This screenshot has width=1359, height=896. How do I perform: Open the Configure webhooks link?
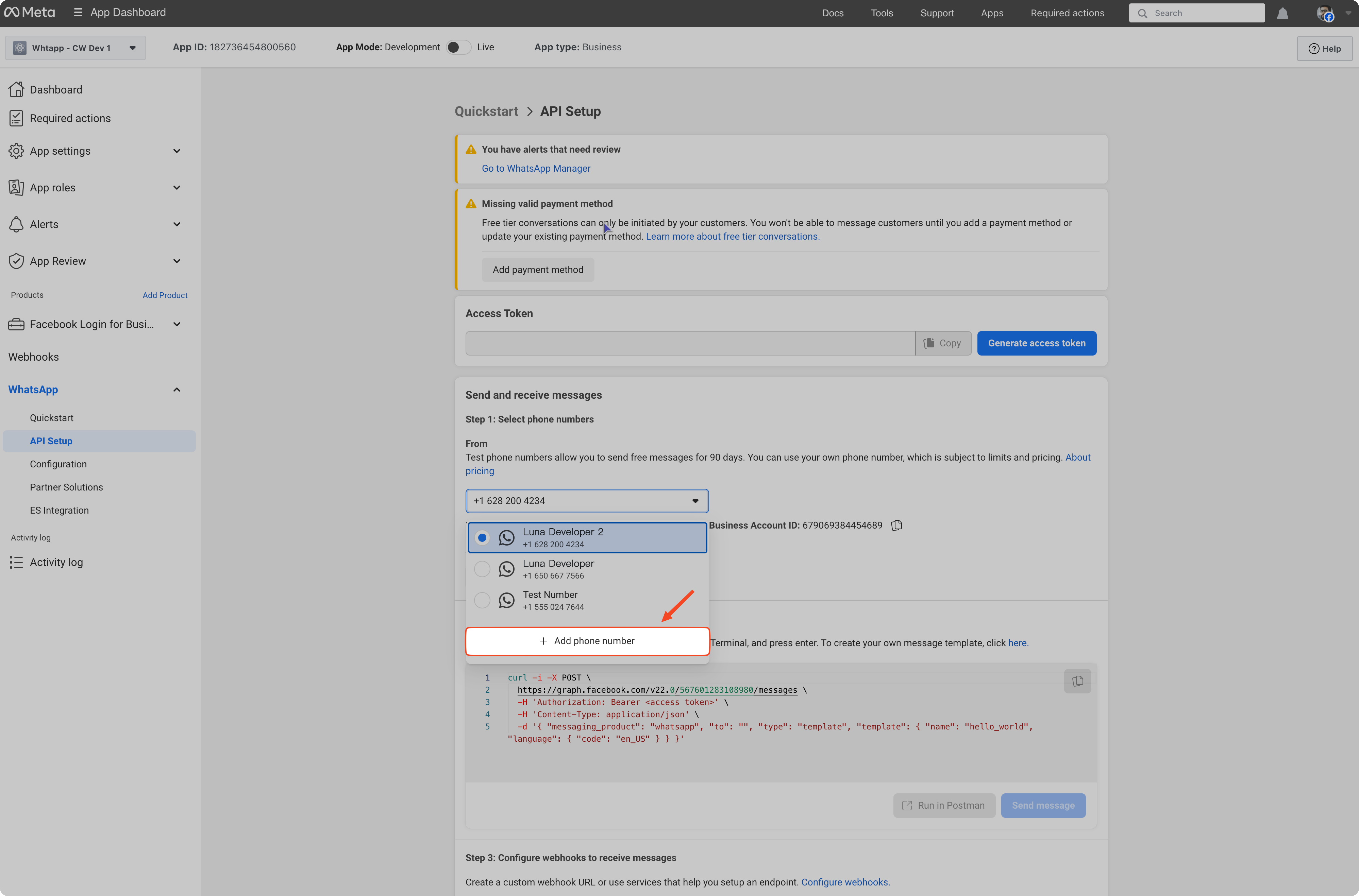coord(845,882)
